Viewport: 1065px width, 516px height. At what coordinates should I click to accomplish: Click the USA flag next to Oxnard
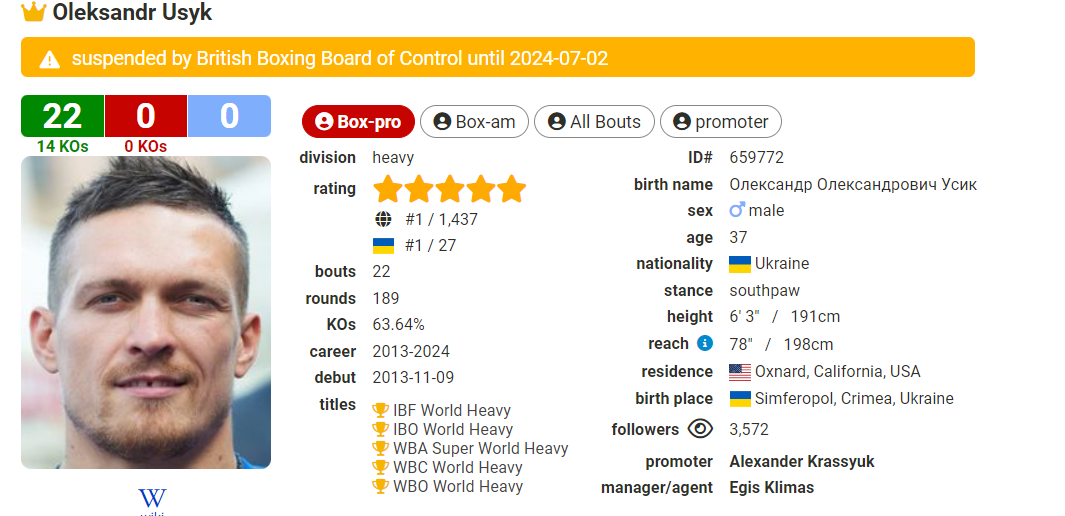[x=740, y=372]
